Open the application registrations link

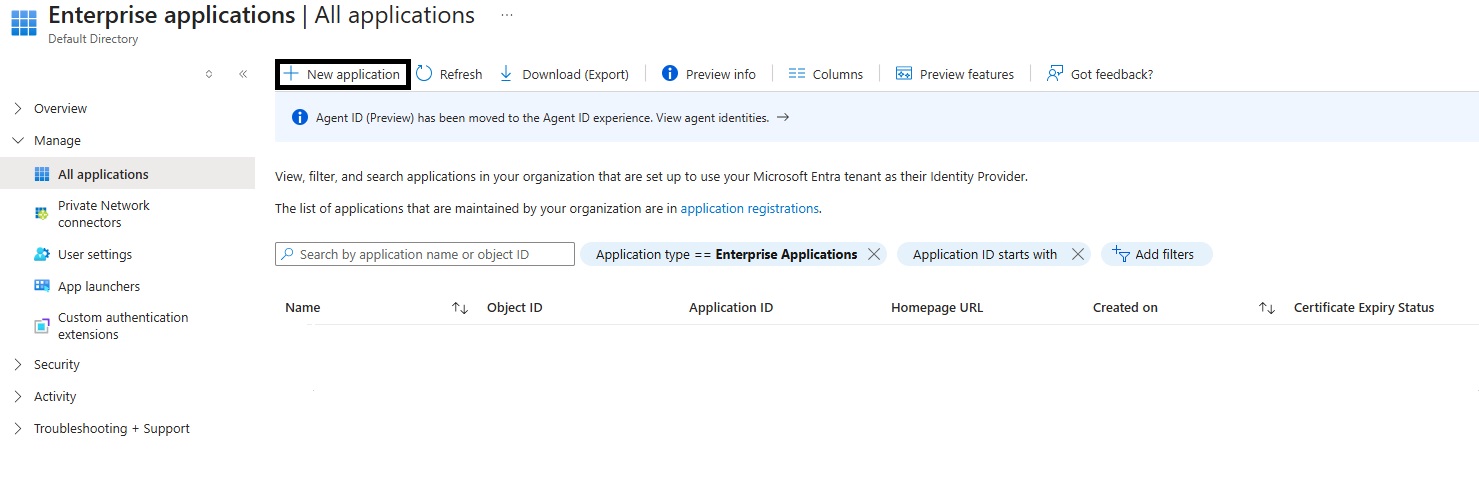749,208
